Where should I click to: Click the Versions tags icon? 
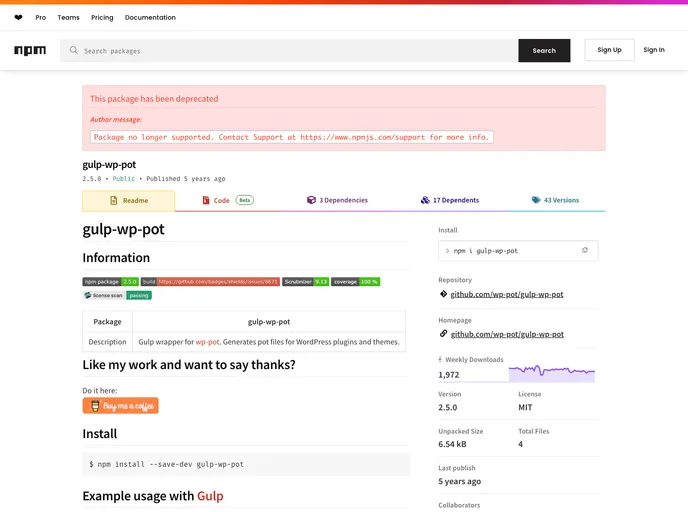(x=536, y=200)
